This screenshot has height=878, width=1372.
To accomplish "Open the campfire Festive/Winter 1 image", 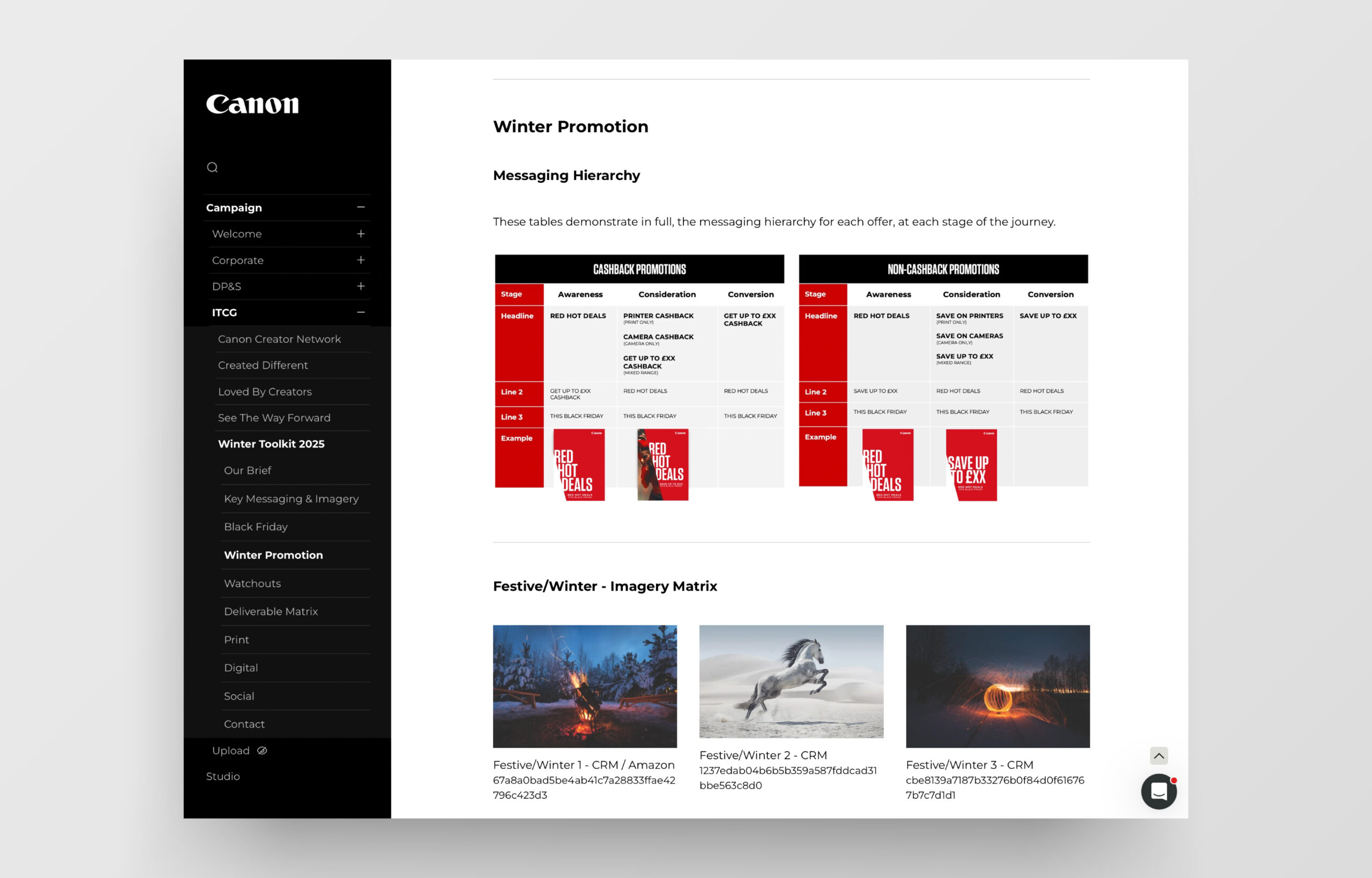I will [584, 686].
